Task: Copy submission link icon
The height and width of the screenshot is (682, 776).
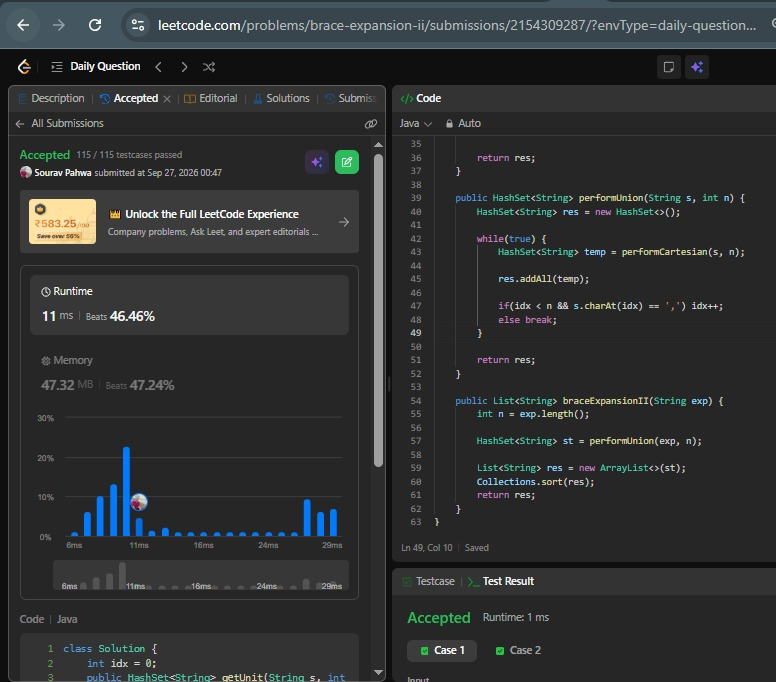Action: [371, 124]
